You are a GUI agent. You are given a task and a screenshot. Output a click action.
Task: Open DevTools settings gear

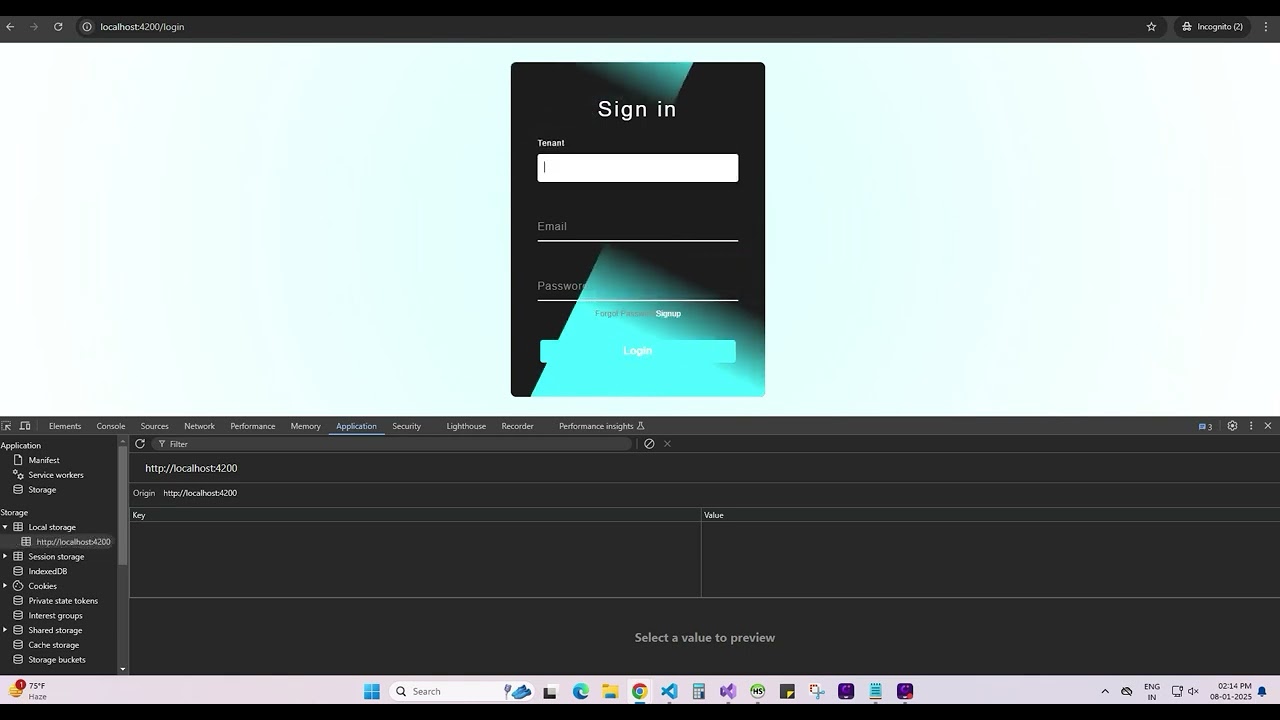(1232, 426)
